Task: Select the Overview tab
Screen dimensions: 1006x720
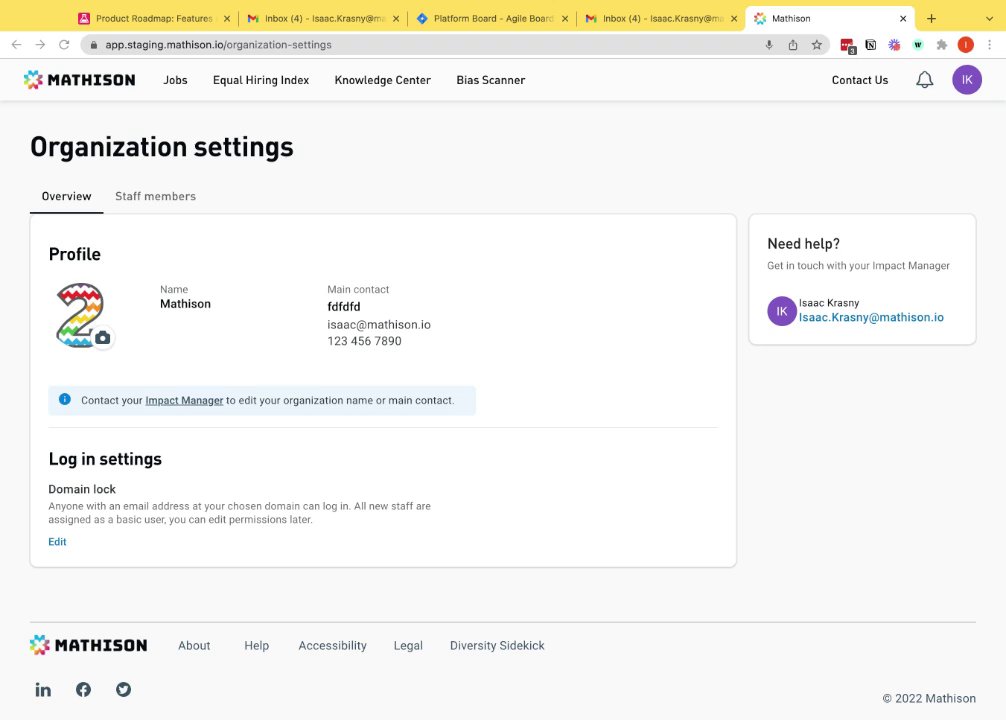Action: point(66,196)
